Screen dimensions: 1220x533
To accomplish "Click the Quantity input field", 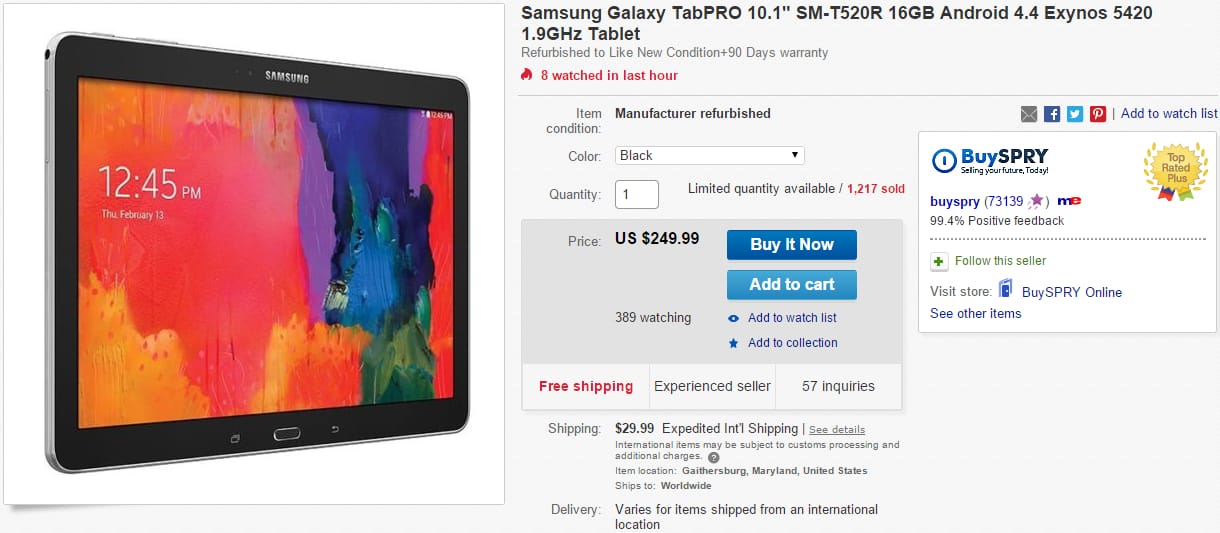I will tap(637, 194).
